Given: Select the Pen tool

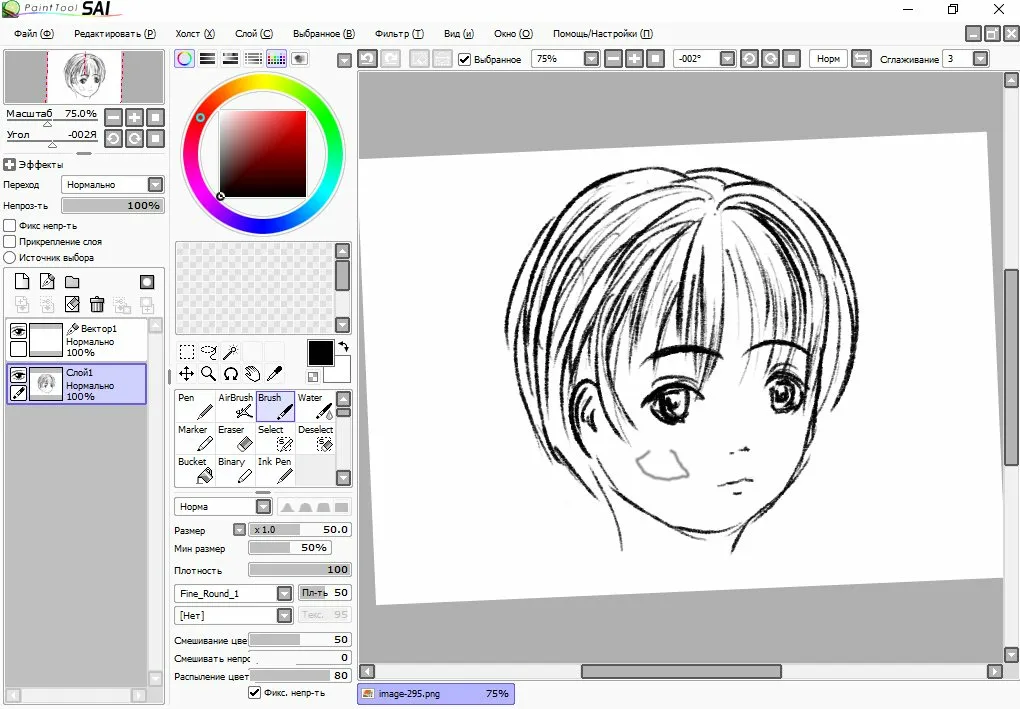Looking at the screenshot, I should coord(195,405).
